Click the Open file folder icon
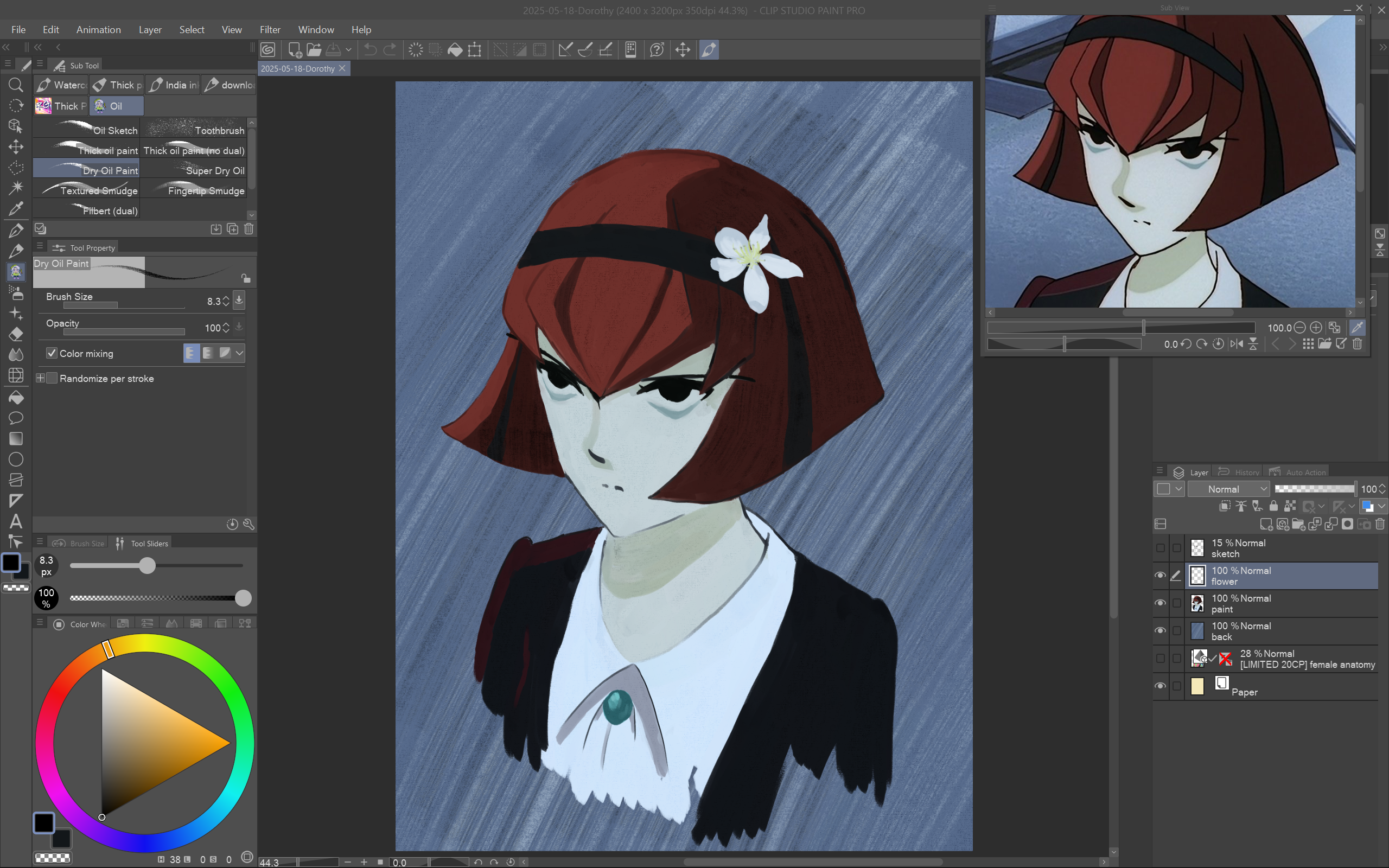1389x868 pixels. (x=314, y=50)
